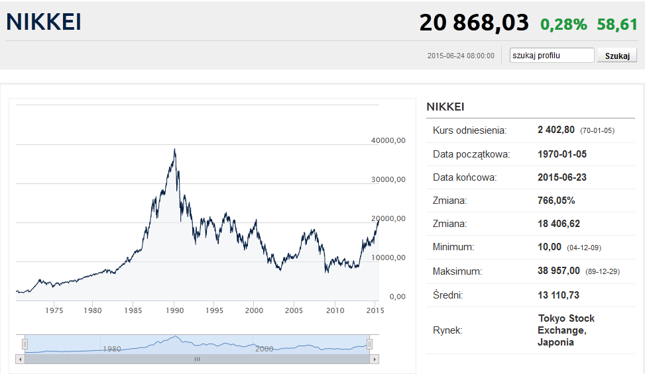Screen dimensions: 645x374
Task: Click the 20000,00 y-axis label
Action: [388, 218]
